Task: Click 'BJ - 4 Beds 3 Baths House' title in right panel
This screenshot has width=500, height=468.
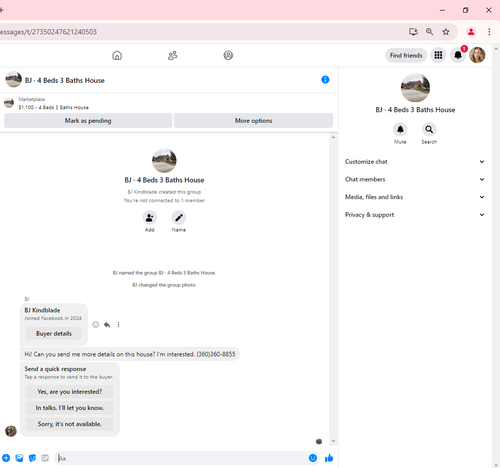Action: (x=415, y=110)
